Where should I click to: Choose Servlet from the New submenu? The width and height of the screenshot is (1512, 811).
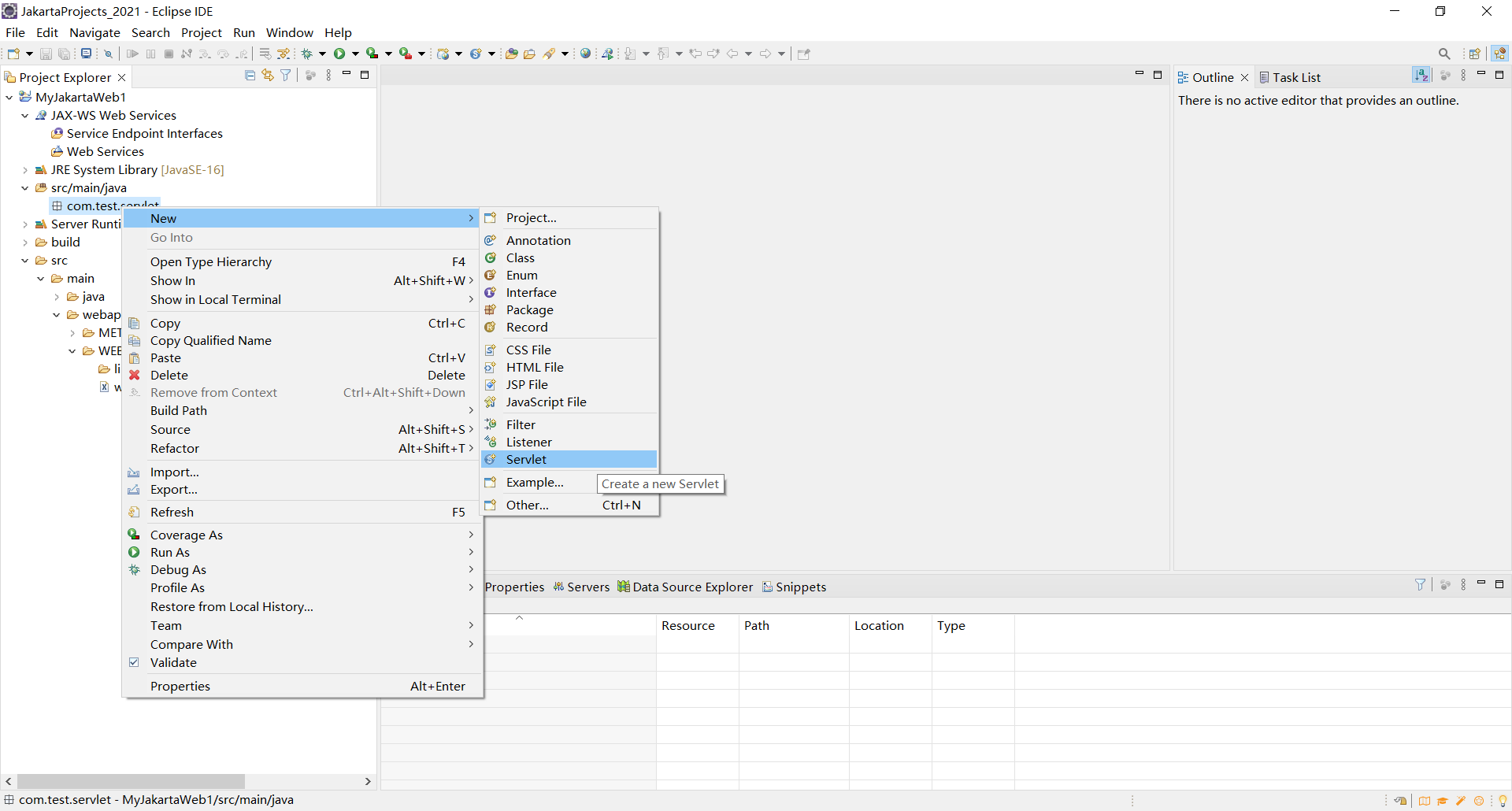[x=569, y=459]
